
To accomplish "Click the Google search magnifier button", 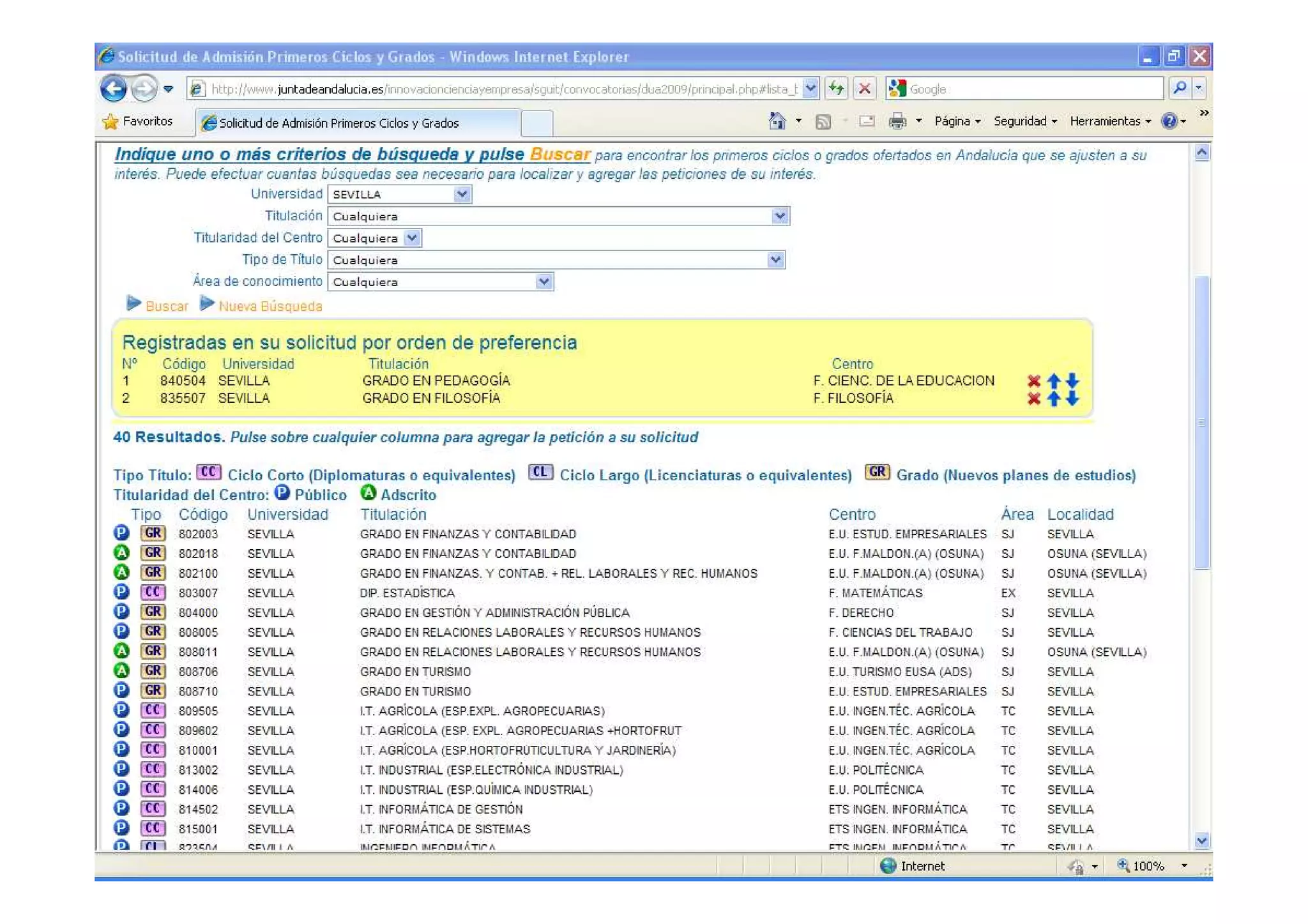I will [1180, 88].
